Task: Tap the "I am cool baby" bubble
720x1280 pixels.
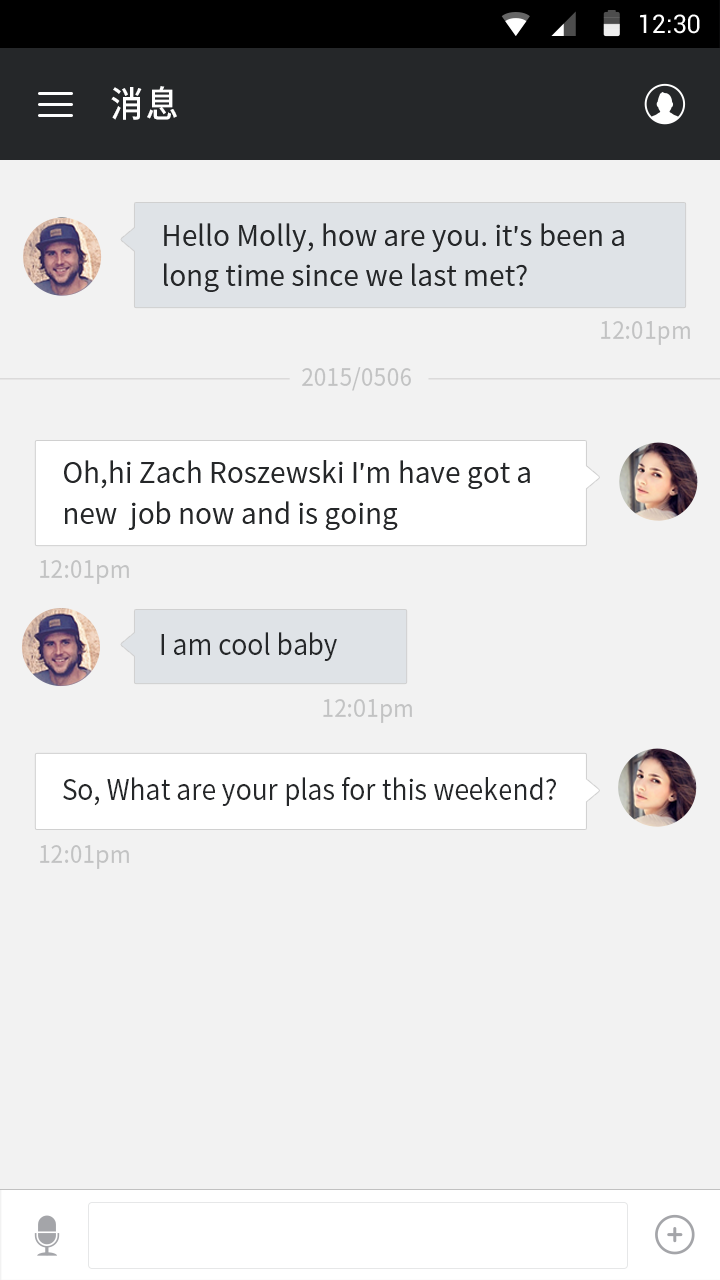Action: [270, 646]
